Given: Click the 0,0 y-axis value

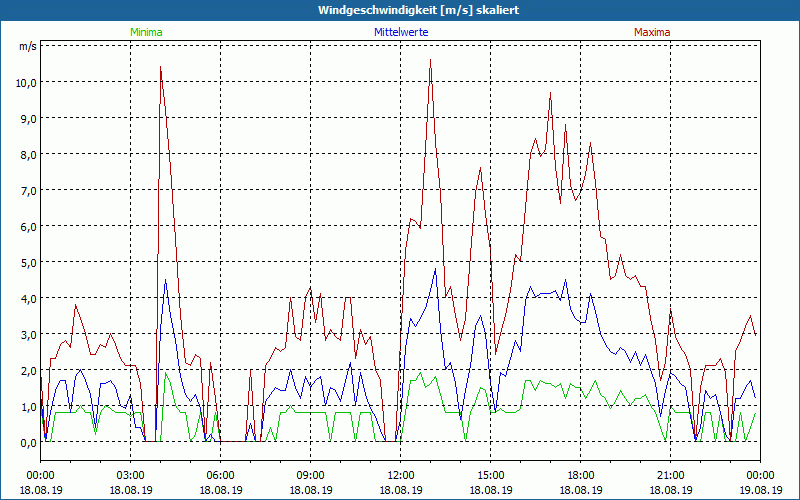Looking at the screenshot, I should click(x=29, y=443).
